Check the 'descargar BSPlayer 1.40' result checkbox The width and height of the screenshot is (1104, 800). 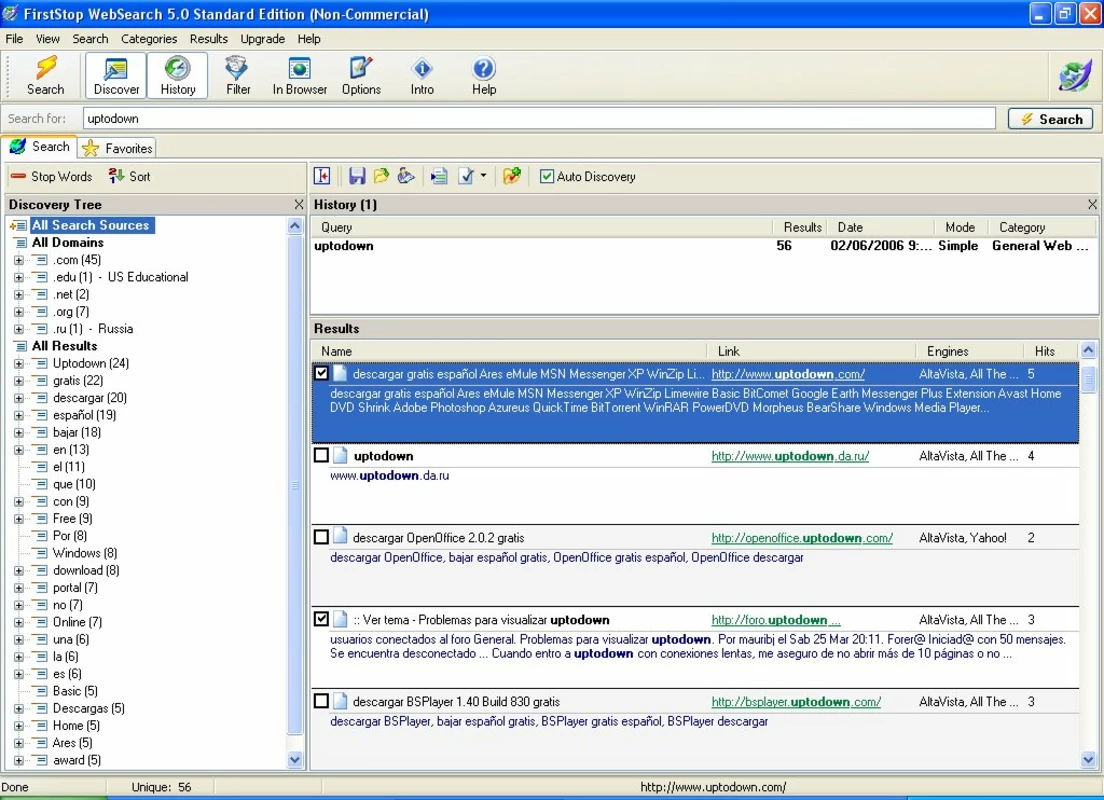(x=321, y=701)
